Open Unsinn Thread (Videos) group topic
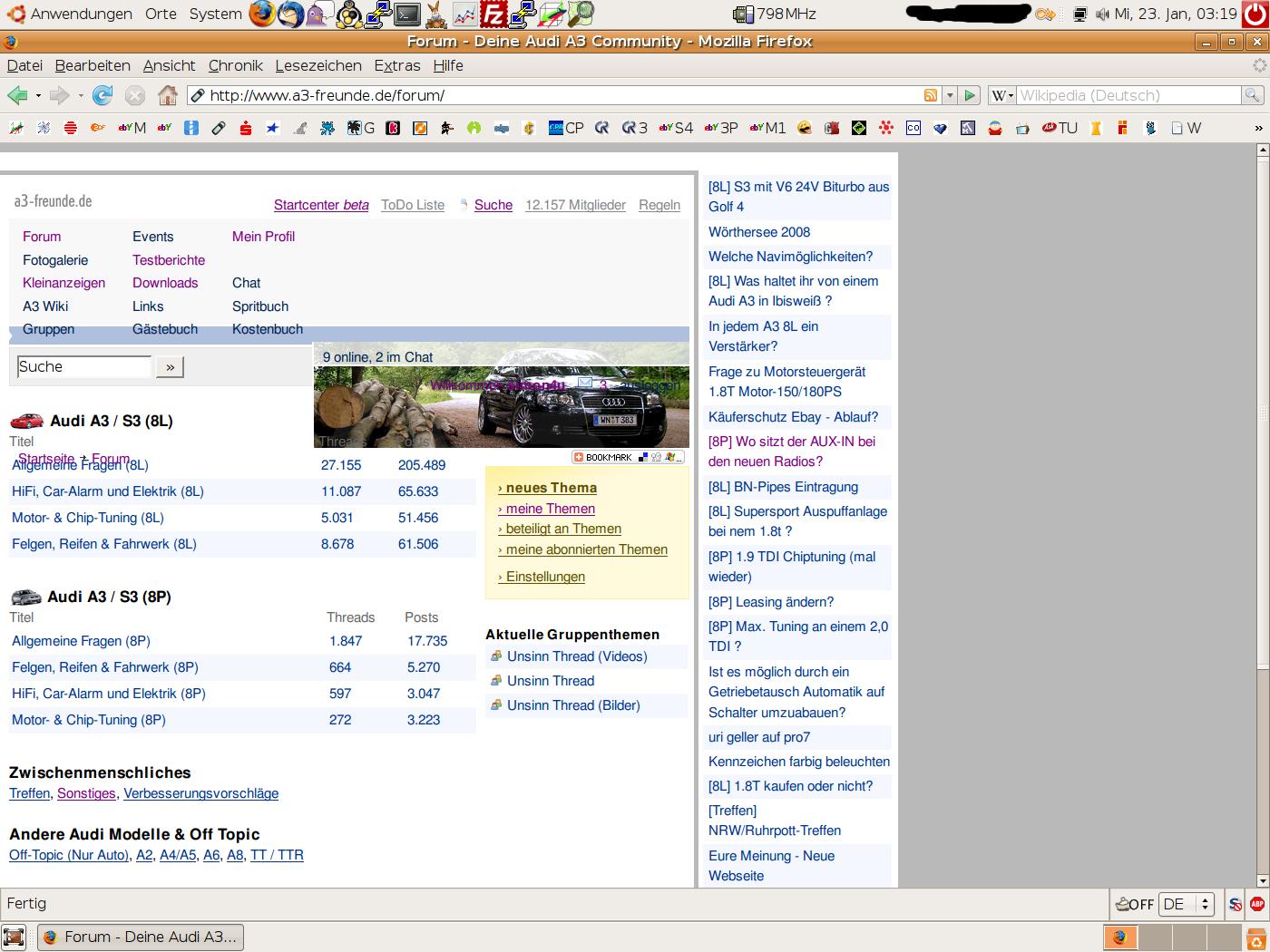1270x952 pixels. click(x=577, y=656)
